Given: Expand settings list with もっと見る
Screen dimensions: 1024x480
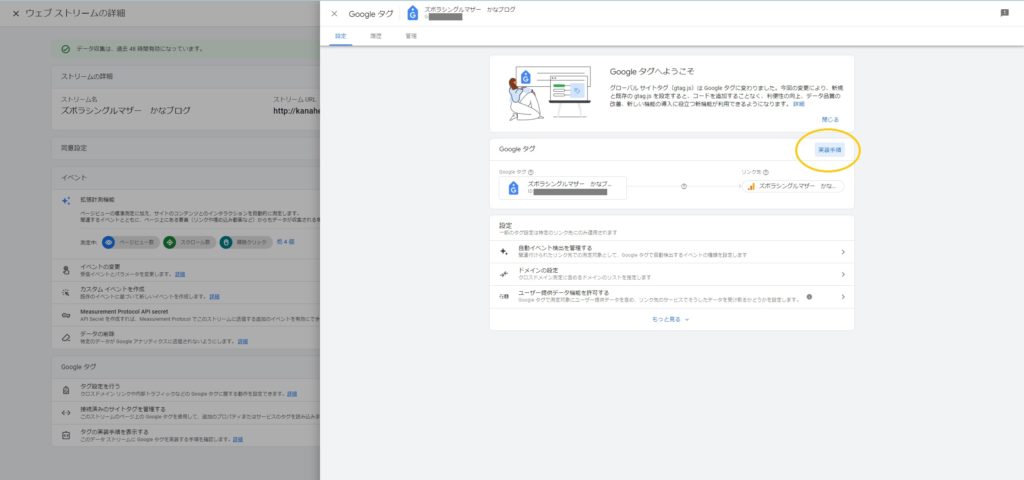Looking at the screenshot, I should (x=672, y=319).
